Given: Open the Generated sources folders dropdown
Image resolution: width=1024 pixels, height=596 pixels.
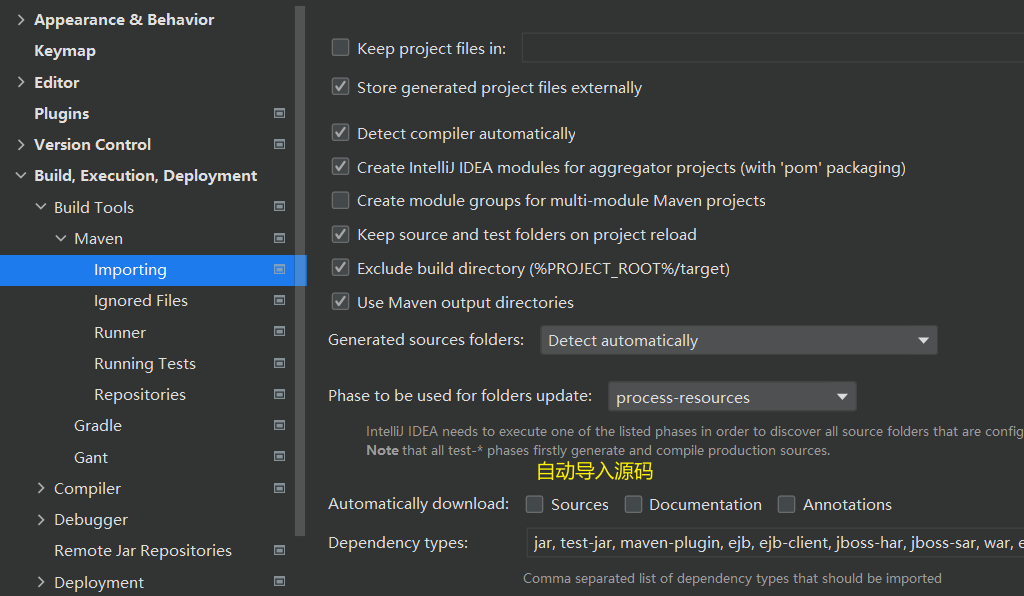Looking at the screenshot, I should click(739, 340).
